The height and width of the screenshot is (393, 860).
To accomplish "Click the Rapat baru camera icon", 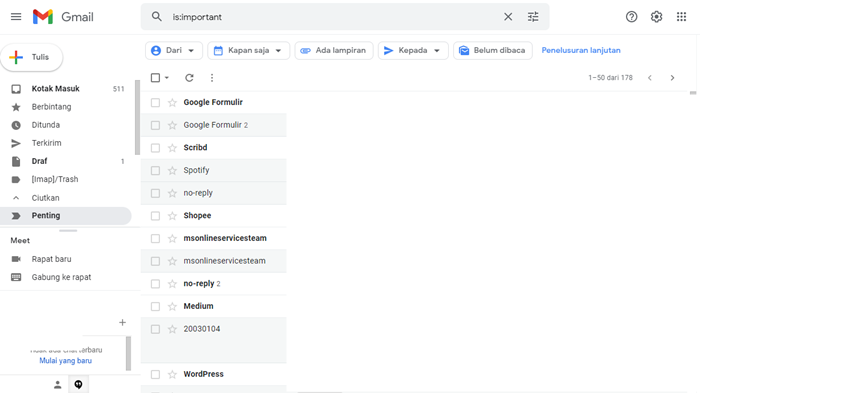I will 16,259.
